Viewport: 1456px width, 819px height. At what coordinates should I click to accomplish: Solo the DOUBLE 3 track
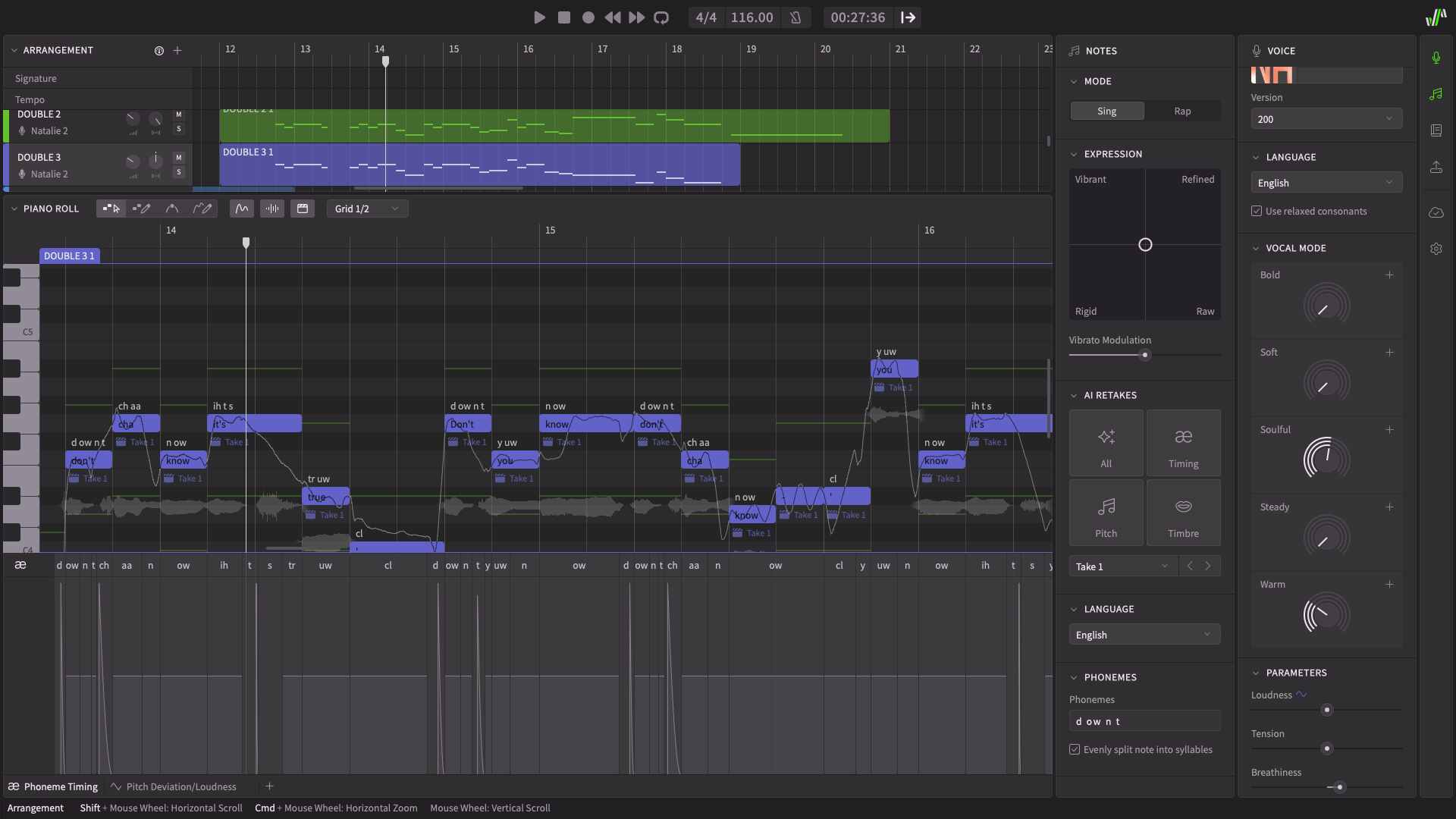coord(179,173)
